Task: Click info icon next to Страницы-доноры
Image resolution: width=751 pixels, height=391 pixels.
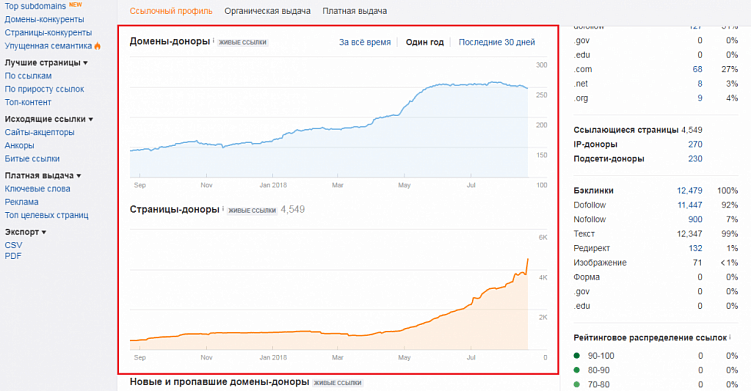Action: 223,208
